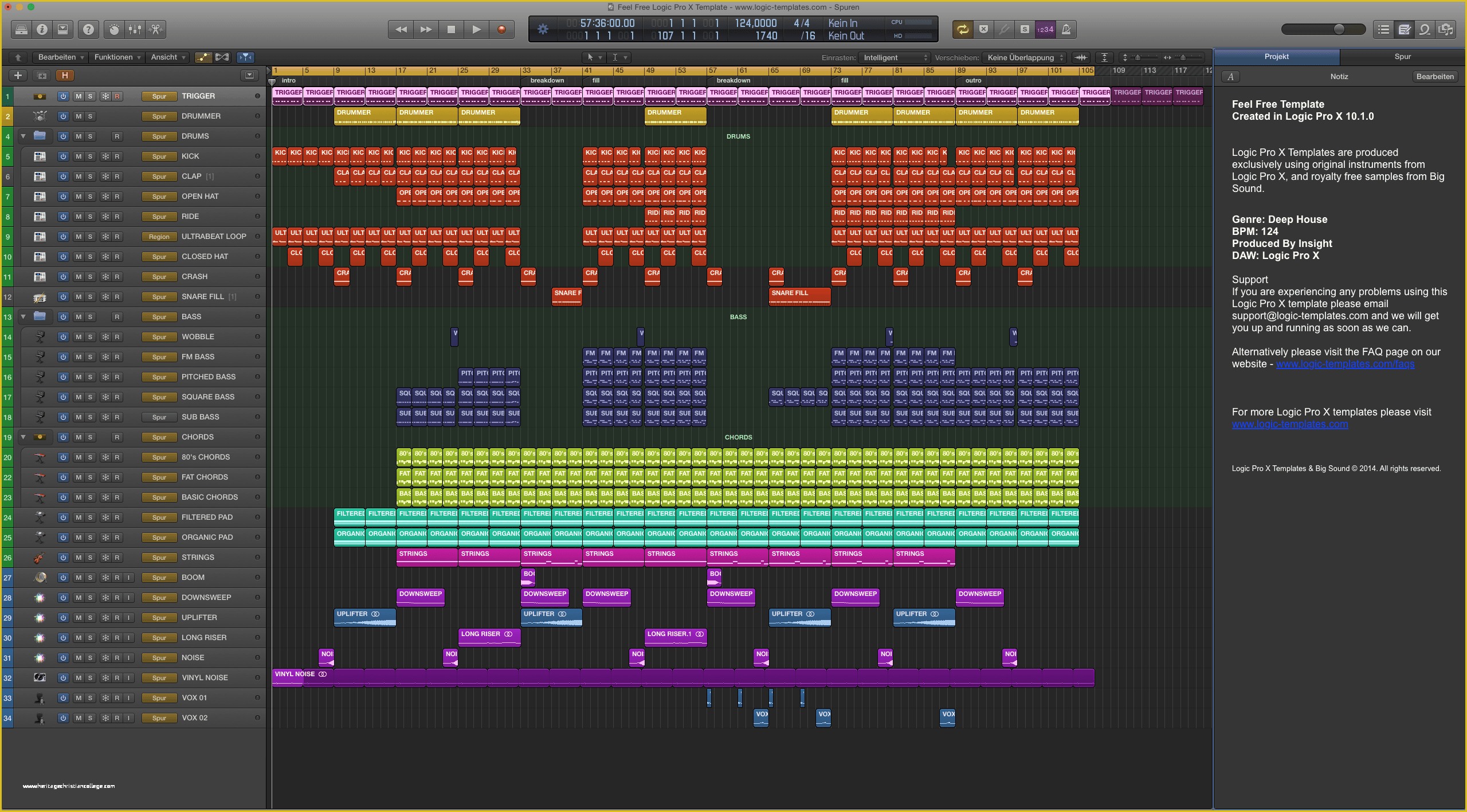Record-enable the FM BASS track
This screenshot has width=1467, height=812.
point(117,357)
